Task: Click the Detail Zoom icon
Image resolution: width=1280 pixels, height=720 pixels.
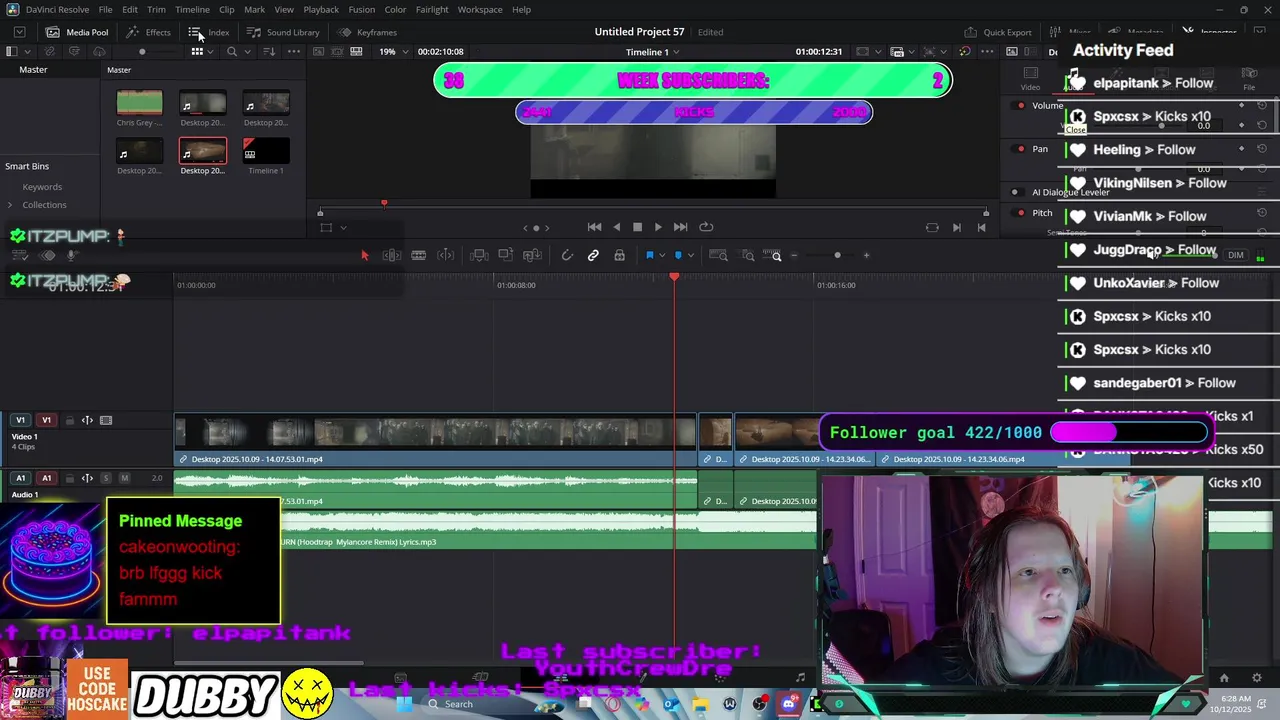Action: [x=747, y=256]
